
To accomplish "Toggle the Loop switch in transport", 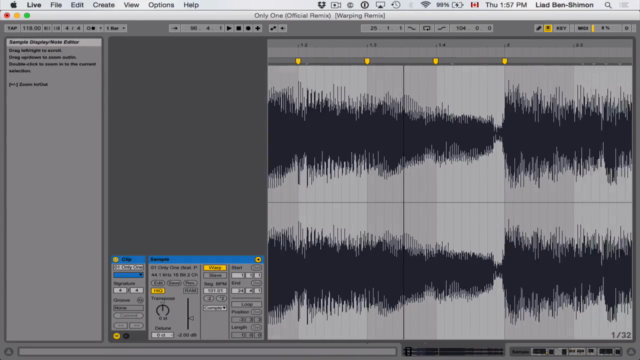I will pyautogui.click(x=427, y=28).
